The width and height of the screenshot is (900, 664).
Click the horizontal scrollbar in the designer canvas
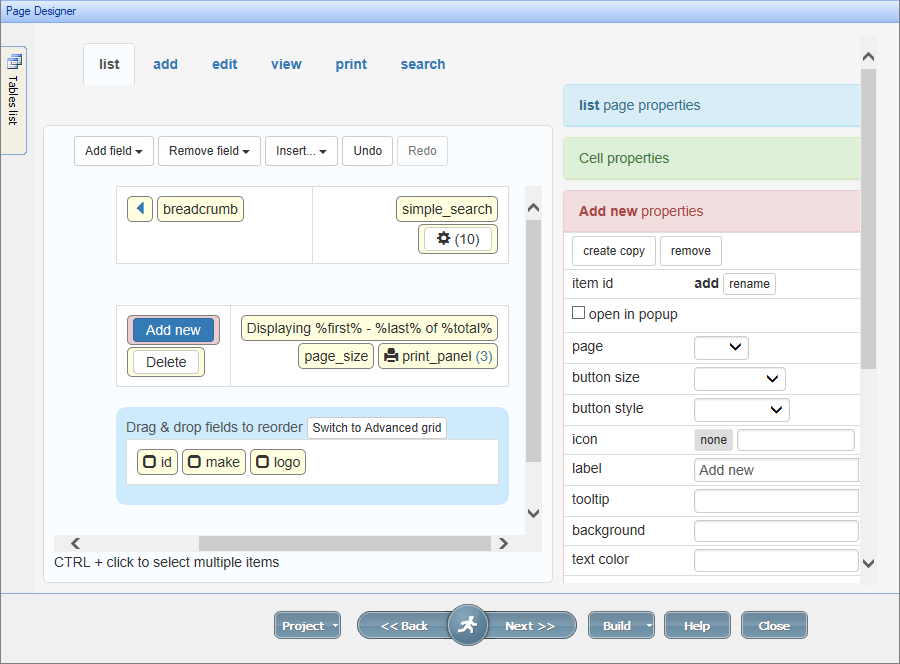tap(344, 543)
